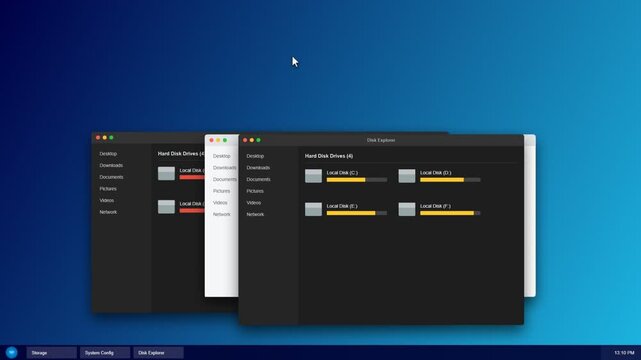
Task: Close the Disk Explorer window with red button
Action: [245, 140]
